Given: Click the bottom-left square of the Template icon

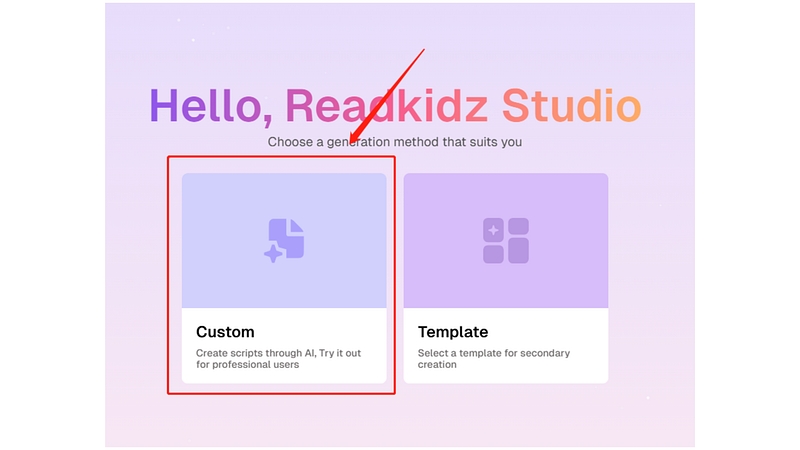Looking at the screenshot, I should [494, 253].
